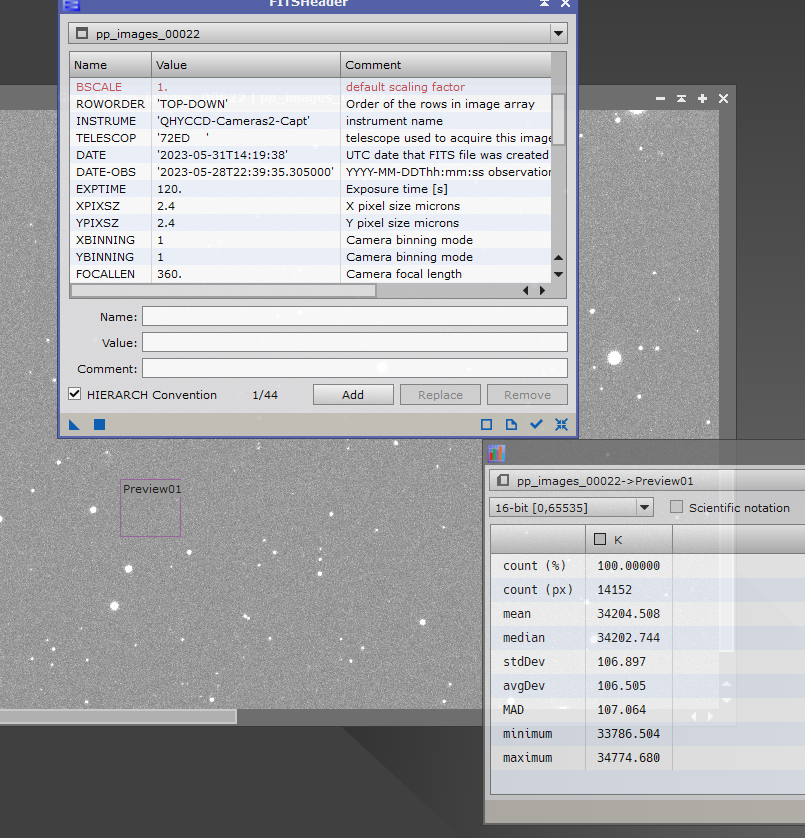Click the Value column header

(246, 65)
